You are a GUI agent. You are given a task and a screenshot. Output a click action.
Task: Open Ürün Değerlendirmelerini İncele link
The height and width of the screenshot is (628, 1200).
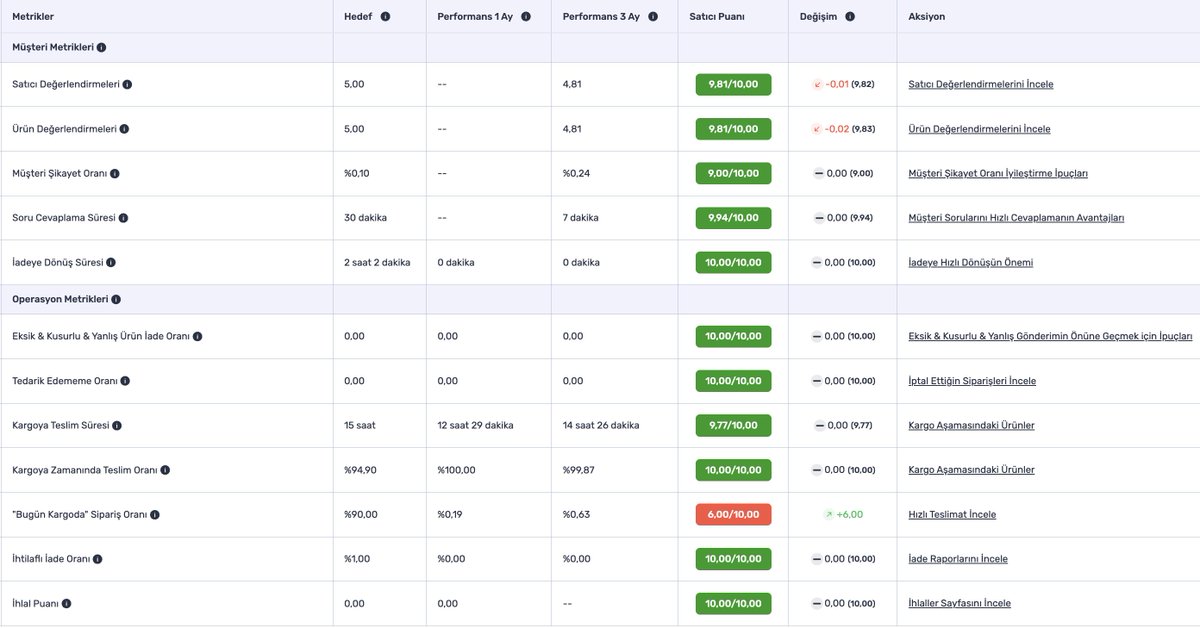coord(979,129)
